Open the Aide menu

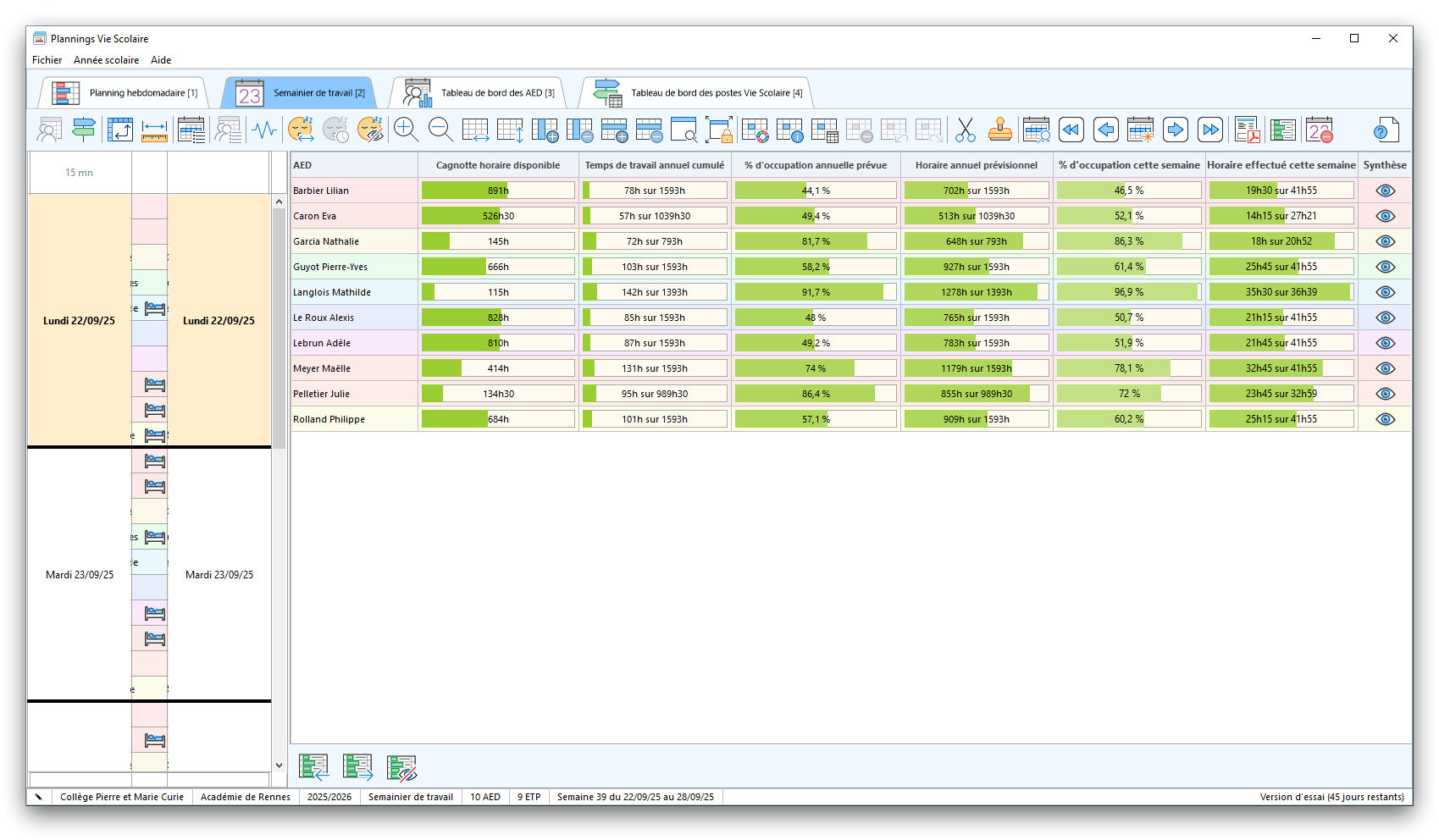161,60
